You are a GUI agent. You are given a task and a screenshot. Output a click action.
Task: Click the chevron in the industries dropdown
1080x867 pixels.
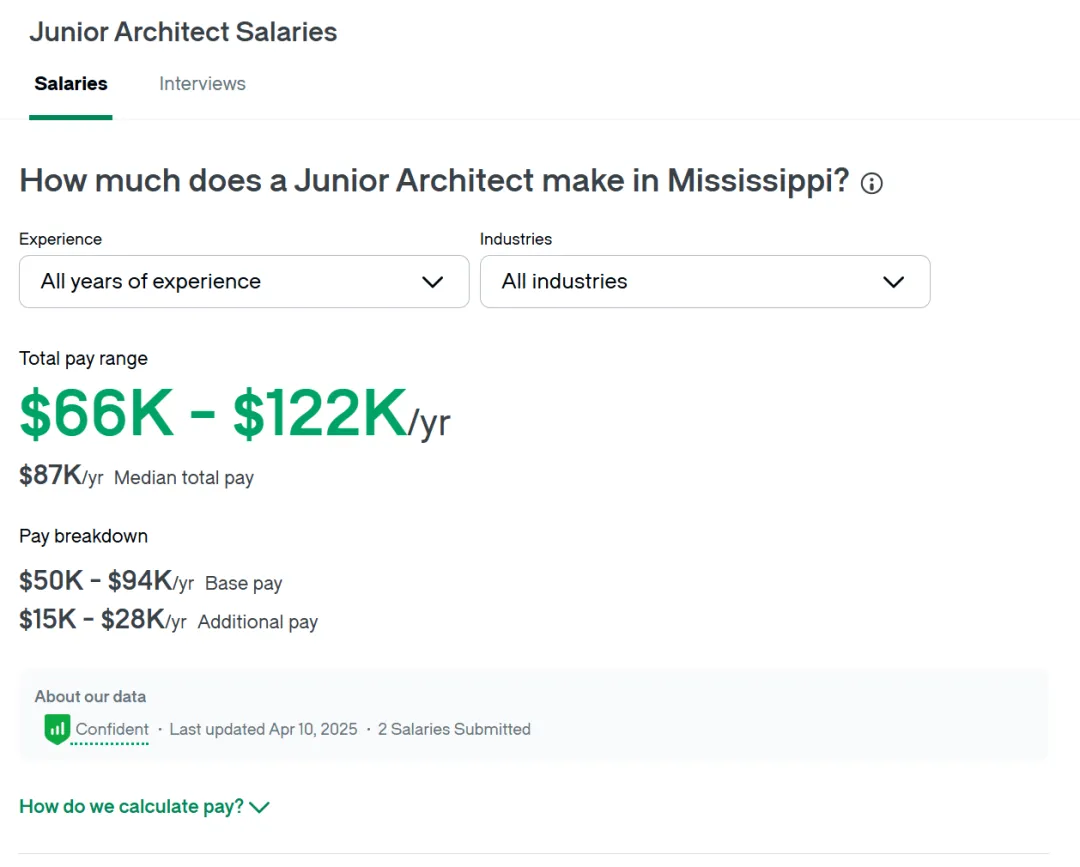click(x=893, y=282)
